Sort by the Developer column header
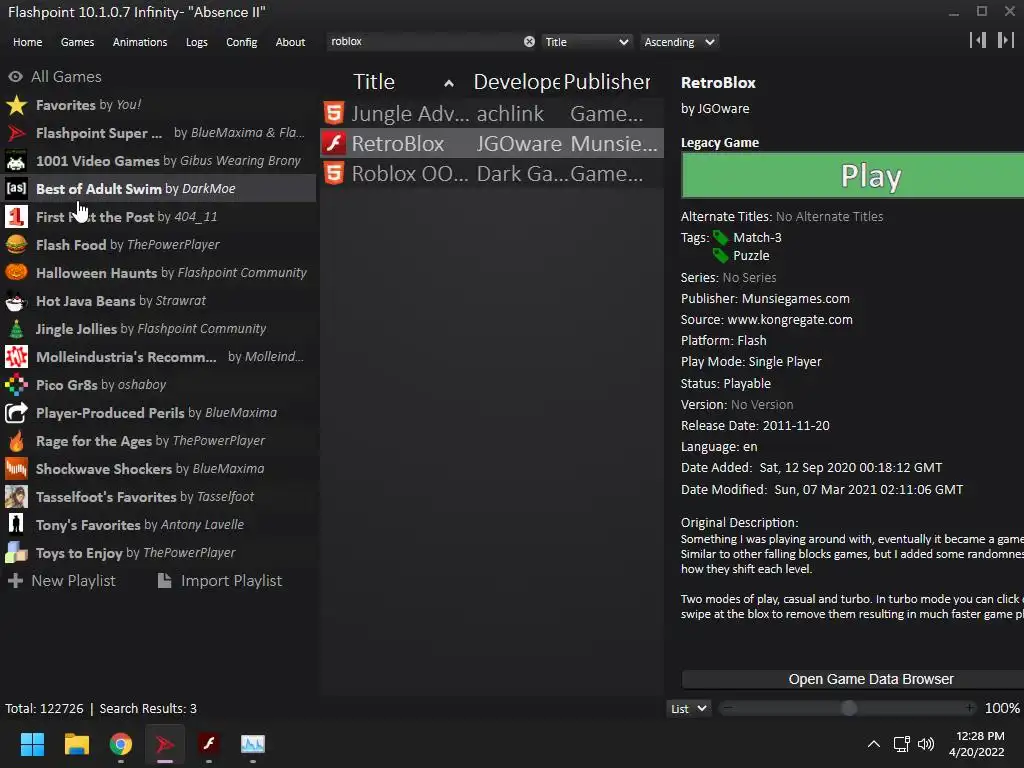Image resolution: width=1024 pixels, height=768 pixels. pyautogui.click(x=517, y=82)
